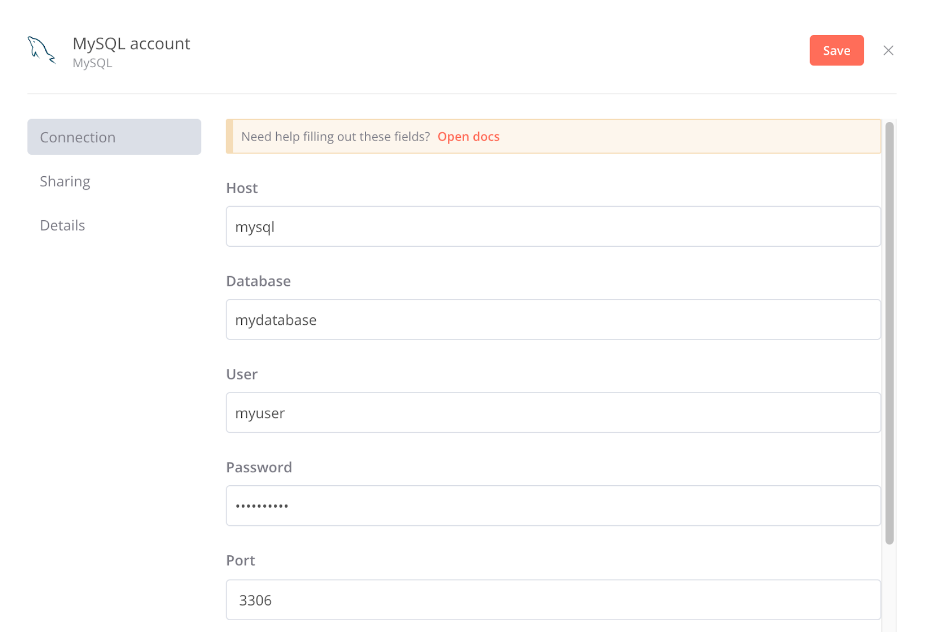Switch to the Sharing tab
The image size is (932, 638).
click(x=65, y=181)
